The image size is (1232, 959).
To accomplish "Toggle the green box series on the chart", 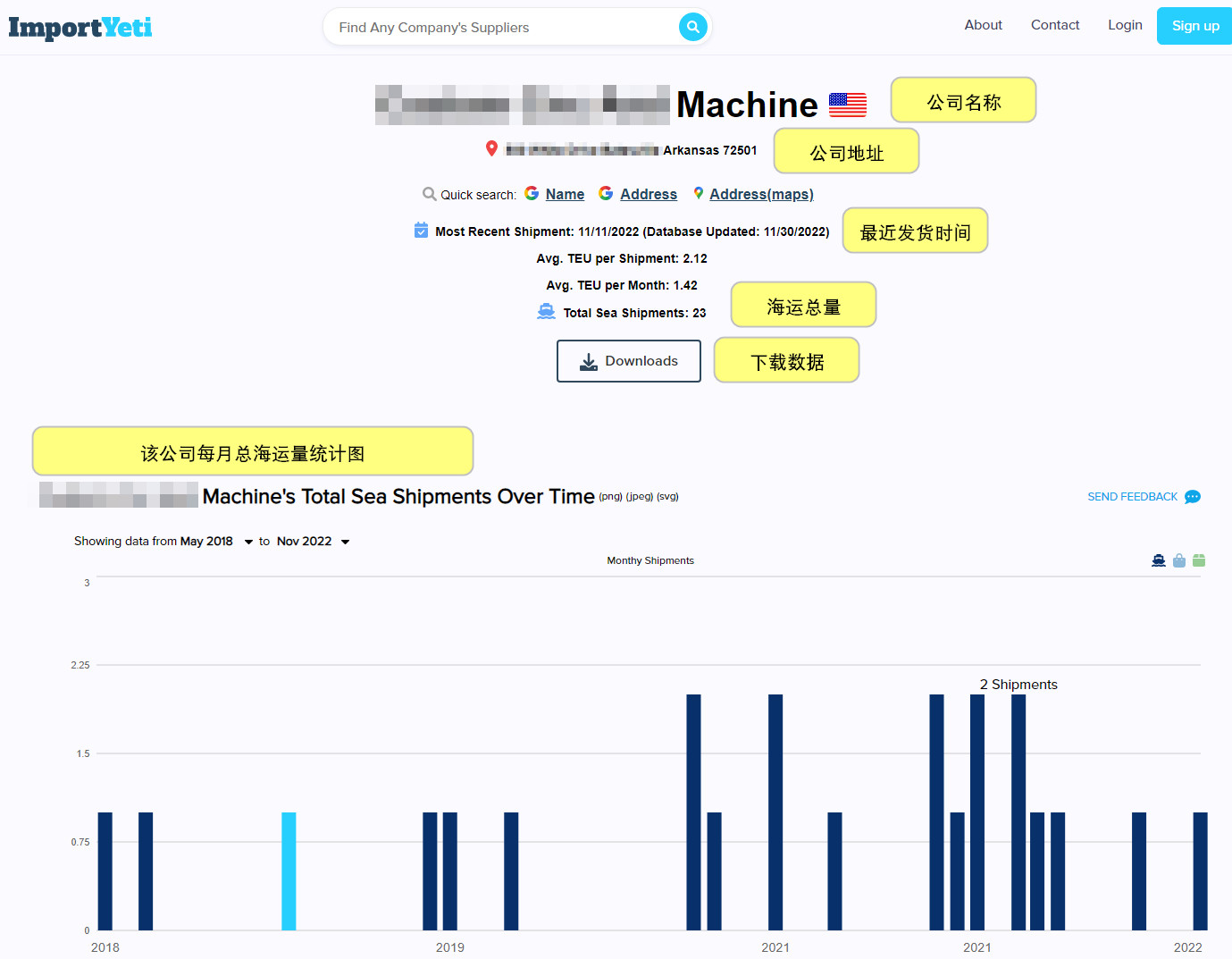I will [1199, 559].
